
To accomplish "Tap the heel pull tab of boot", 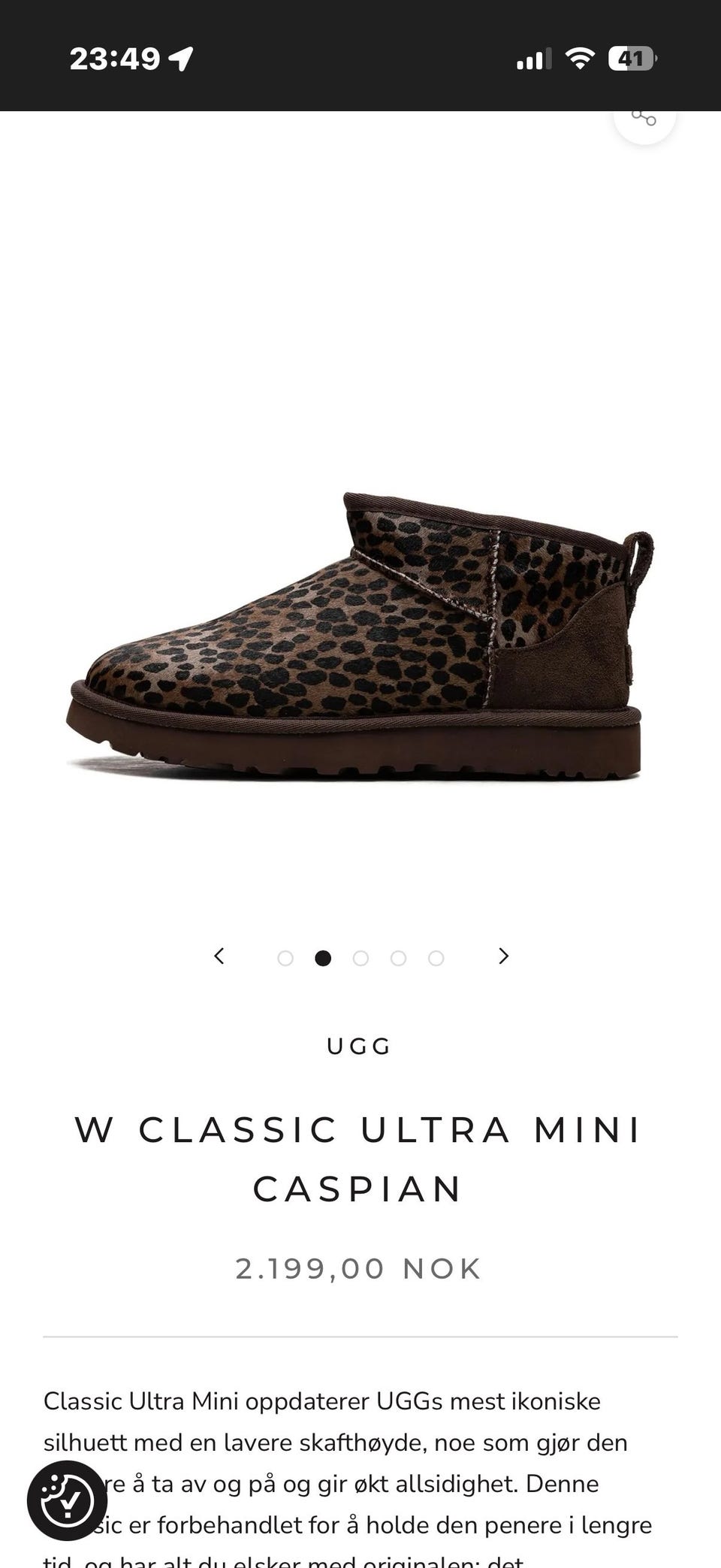I will tap(640, 560).
